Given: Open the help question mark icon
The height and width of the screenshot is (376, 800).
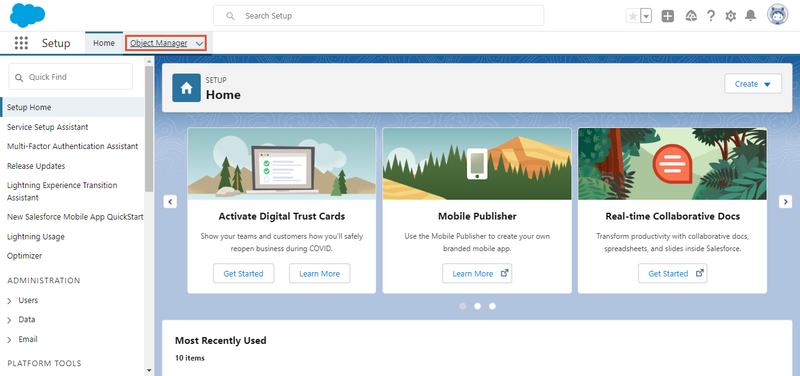Looking at the screenshot, I should [711, 16].
